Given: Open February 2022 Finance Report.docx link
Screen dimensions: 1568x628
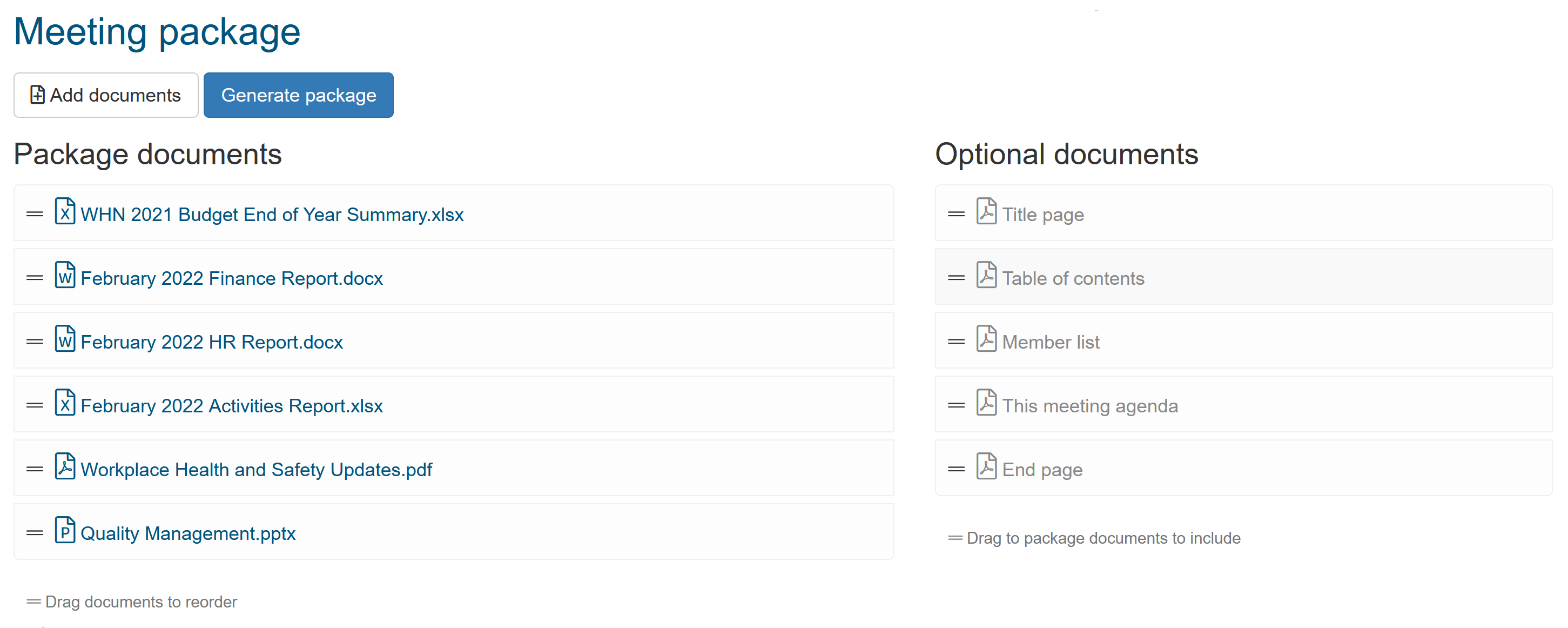Looking at the screenshot, I should coord(231,279).
